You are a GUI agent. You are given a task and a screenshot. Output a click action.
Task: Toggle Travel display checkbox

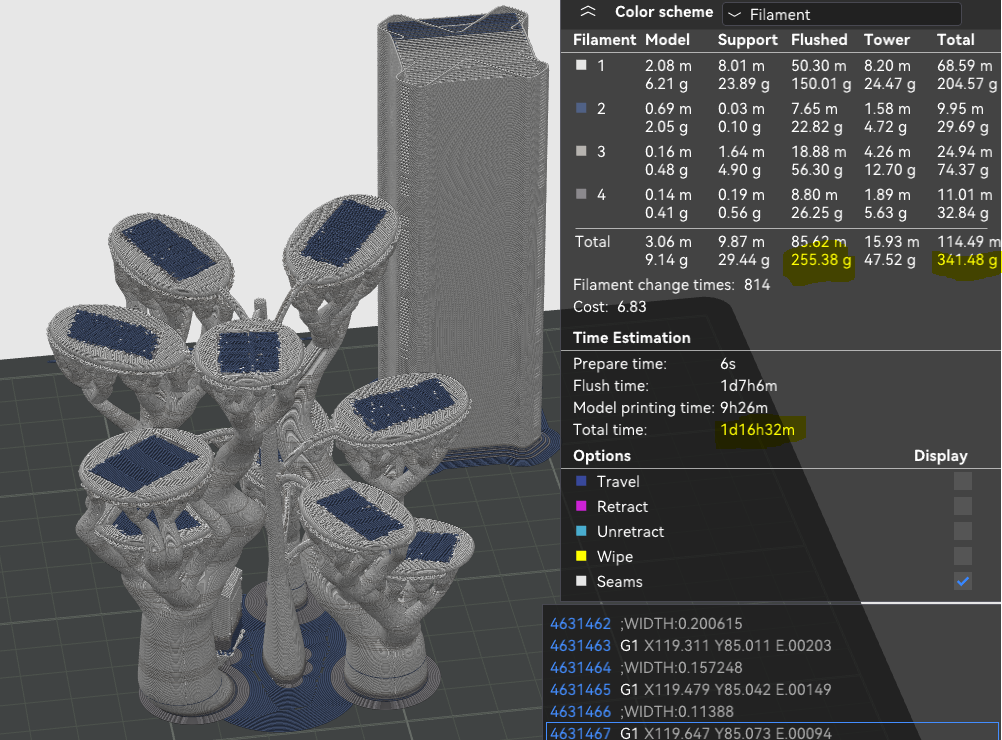click(x=962, y=481)
